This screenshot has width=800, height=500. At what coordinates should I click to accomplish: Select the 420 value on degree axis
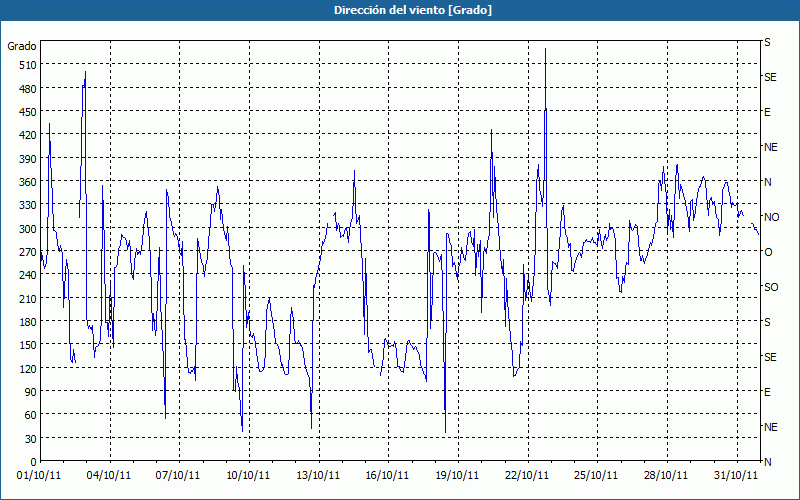click(28, 135)
